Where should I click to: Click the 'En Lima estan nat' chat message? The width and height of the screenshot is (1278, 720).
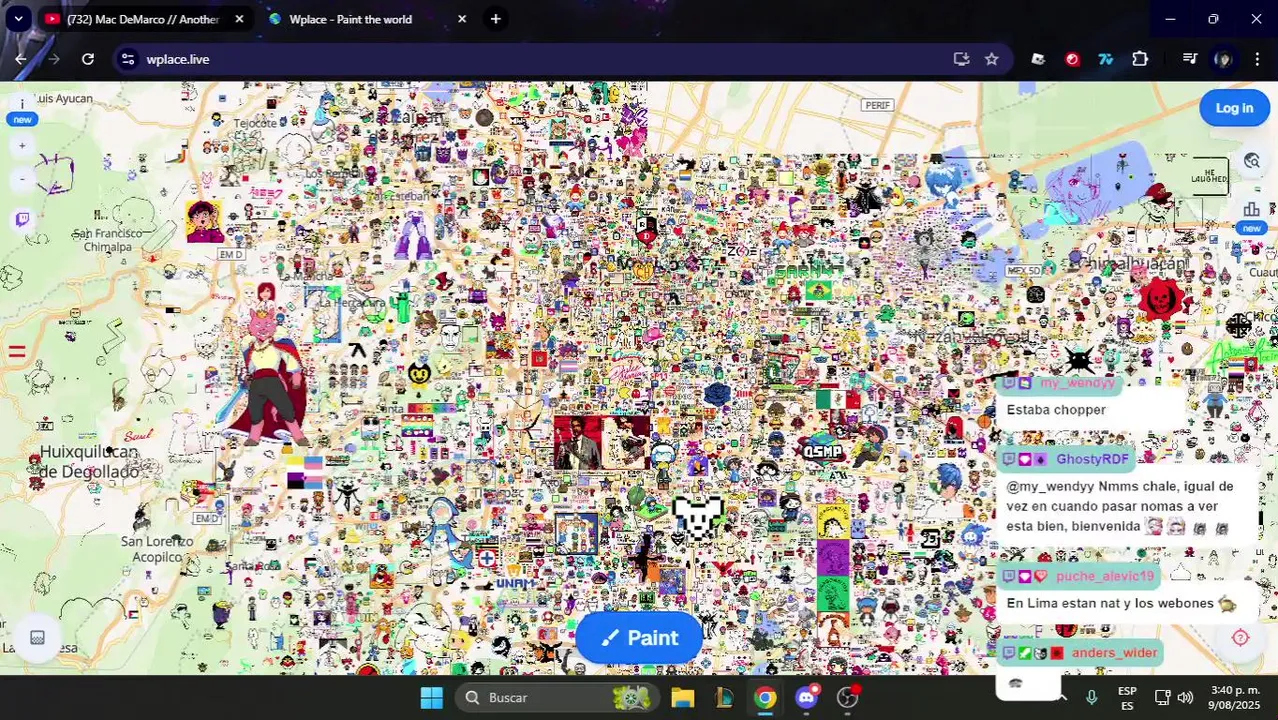click(1121, 603)
